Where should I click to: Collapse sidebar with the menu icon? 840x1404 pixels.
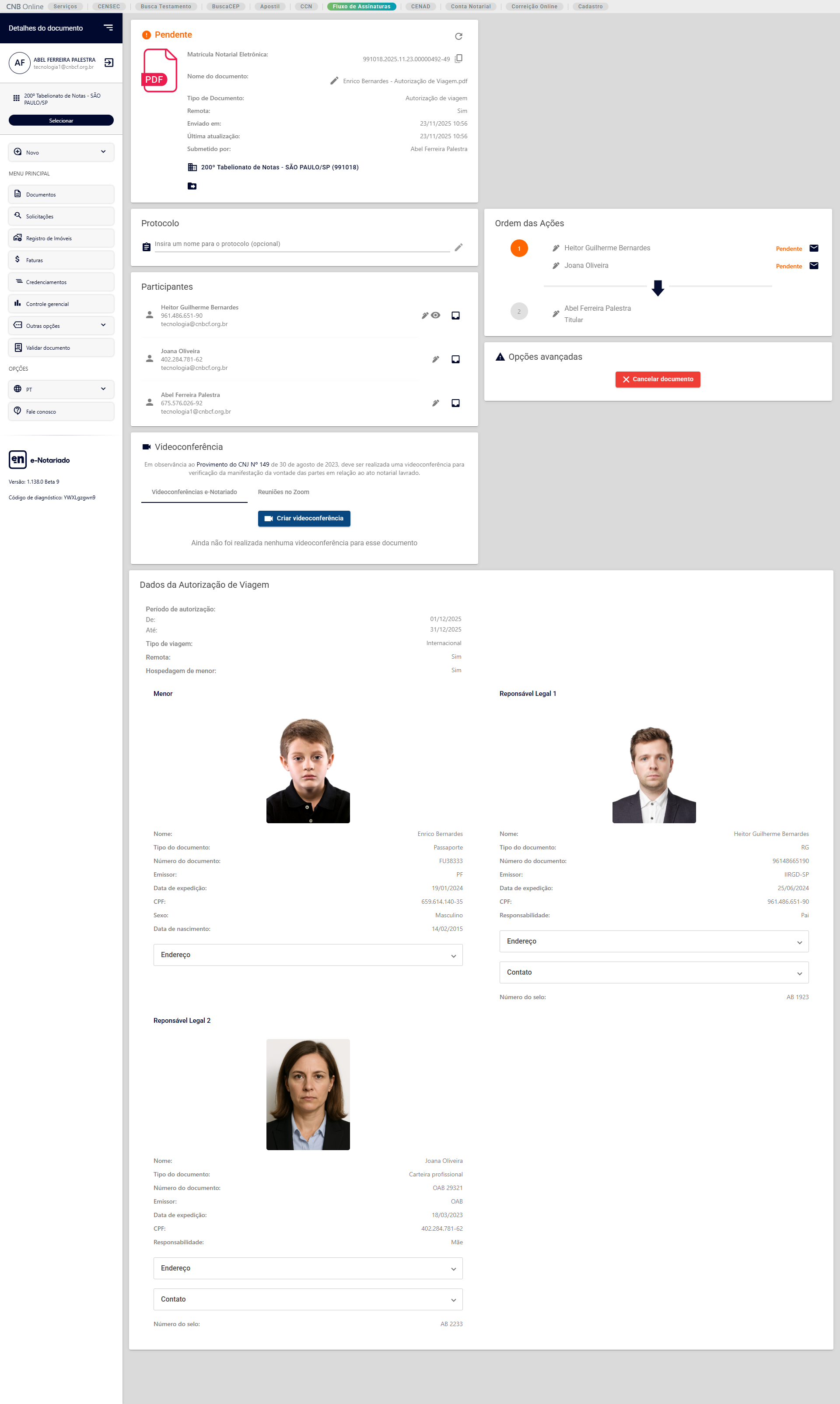108,28
